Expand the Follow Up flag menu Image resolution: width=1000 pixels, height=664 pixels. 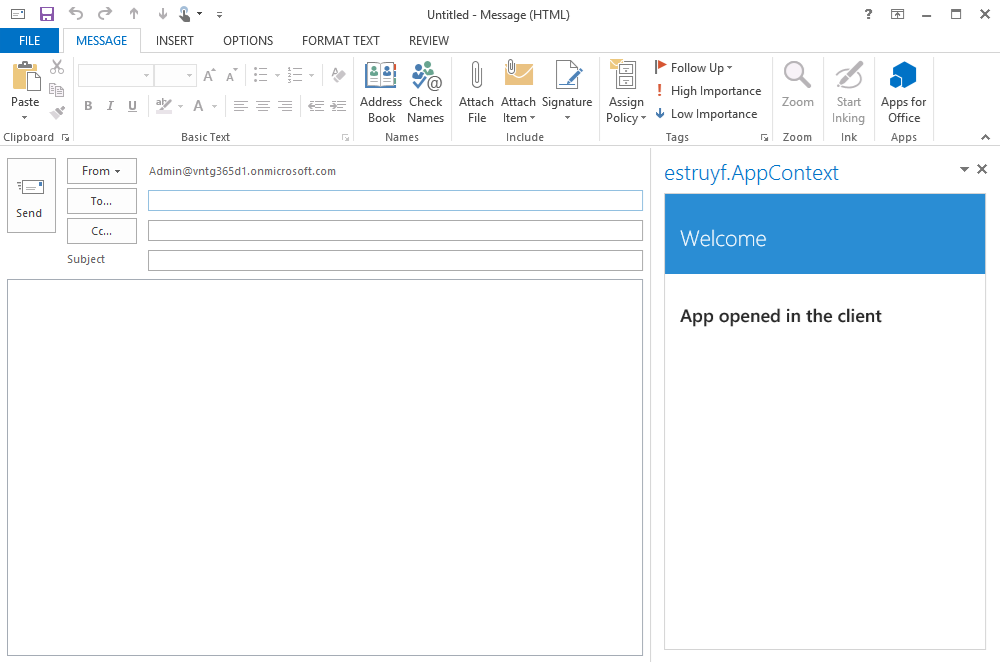(x=693, y=68)
